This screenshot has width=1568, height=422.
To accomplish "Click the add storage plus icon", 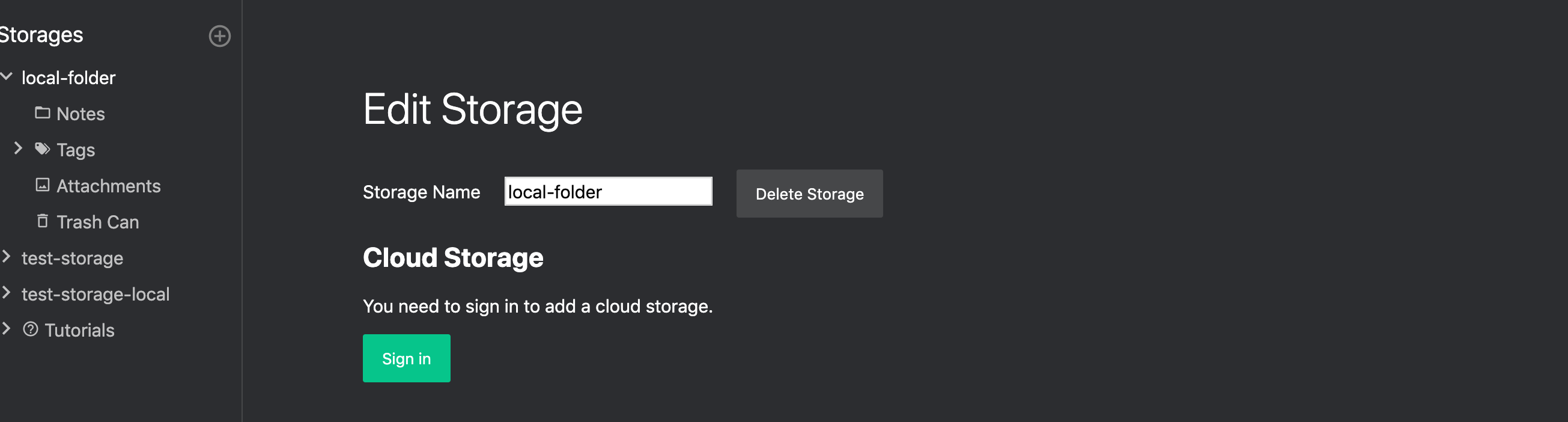I will click(x=220, y=36).
